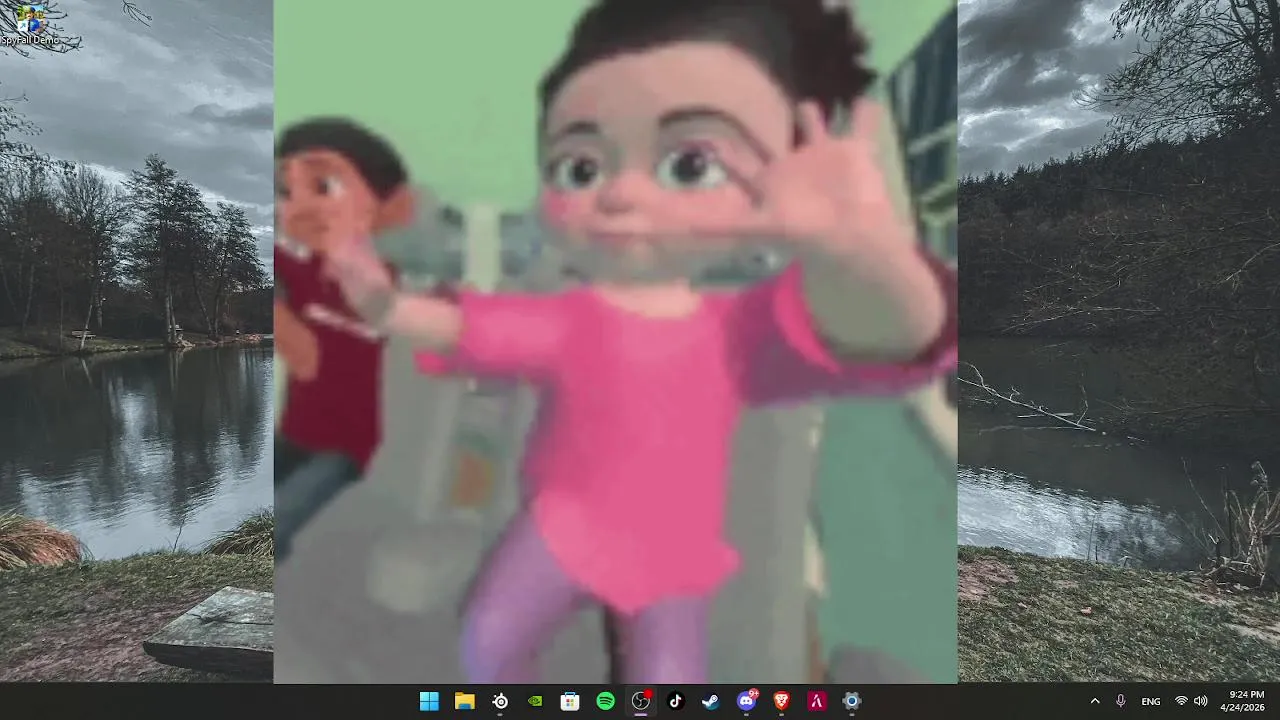Open TikTok from the taskbar
This screenshot has height=720, width=1280.
[676, 701]
